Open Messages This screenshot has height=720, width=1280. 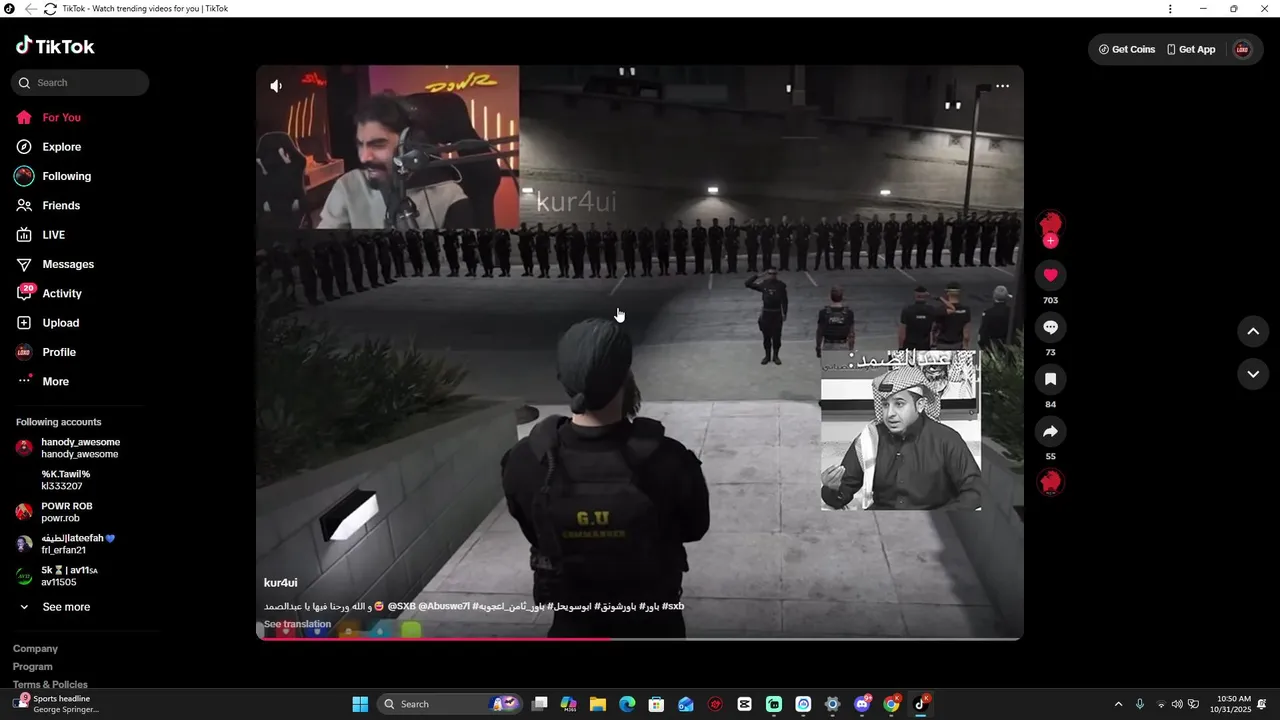[x=68, y=264]
